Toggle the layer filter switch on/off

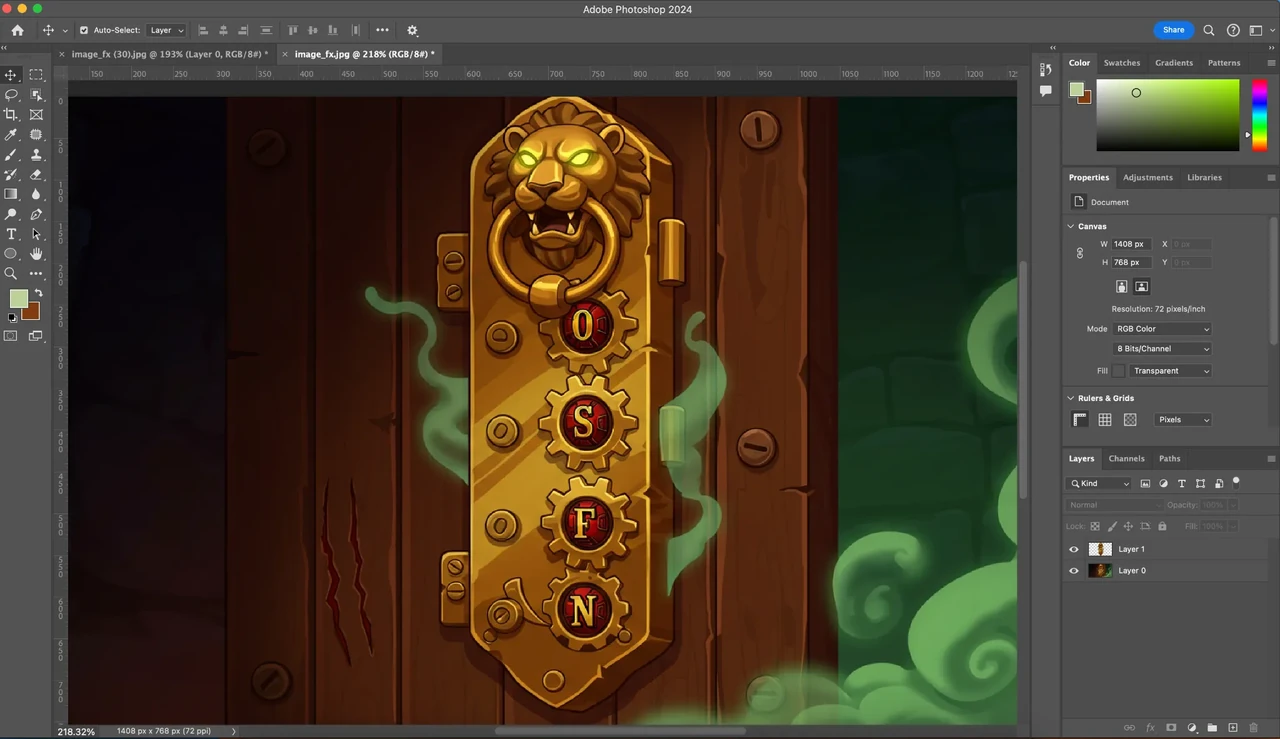[1236, 482]
